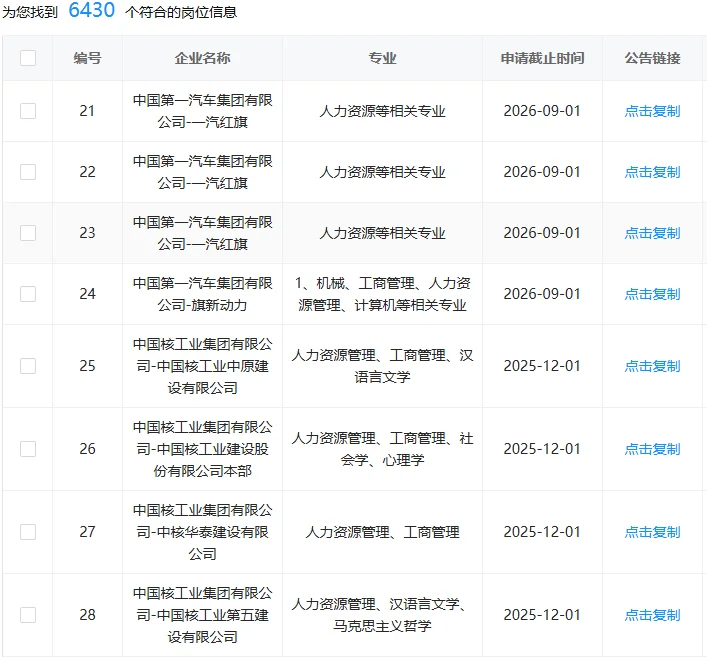Screen dimensions: 707x657
Task: Click deadline 2025-12-01 in row 26
Action: (542, 449)
